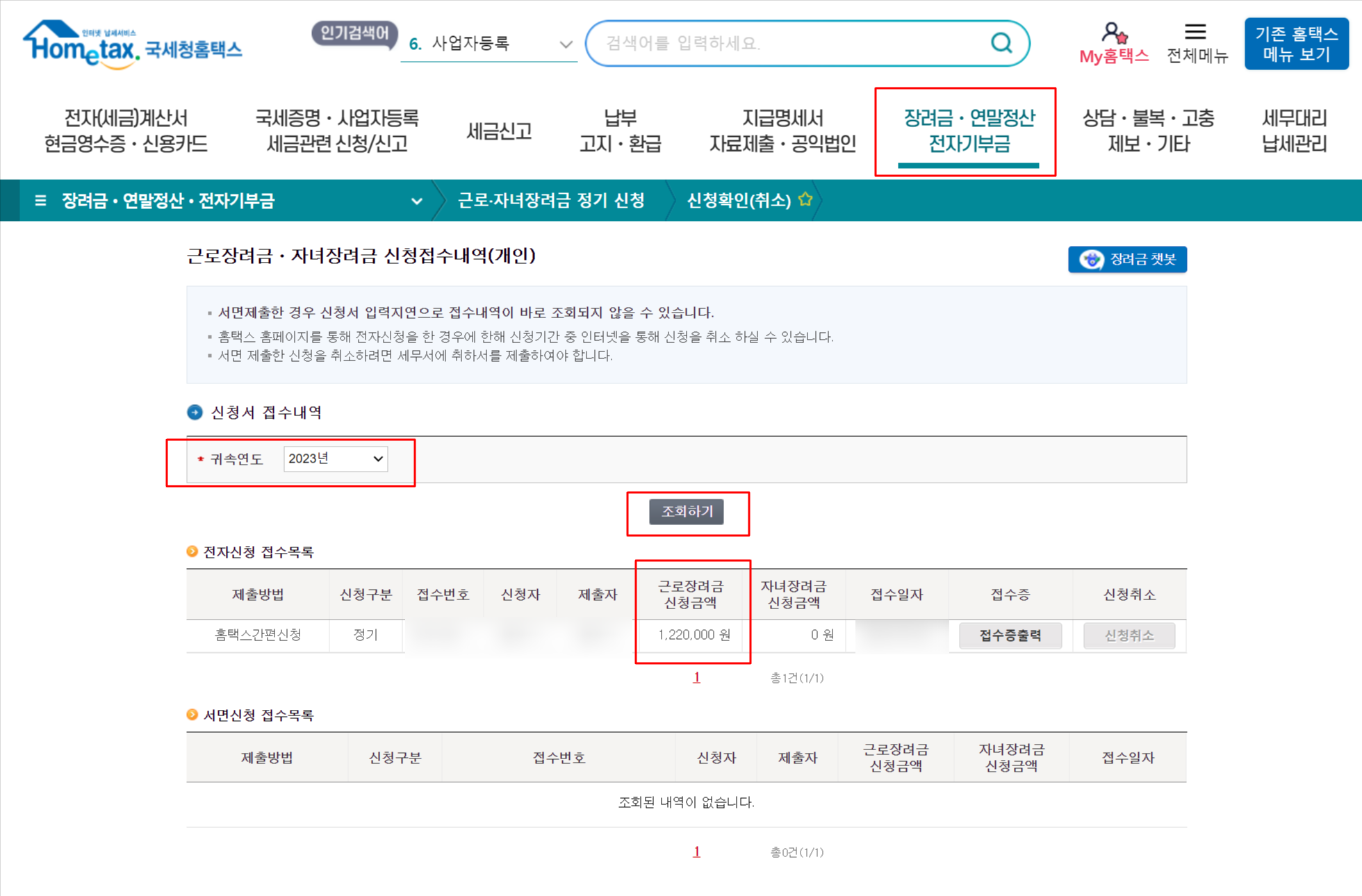The height and width of the screenshot is (896, 1362).
Task: Expand the 귀속연도 2023년 dropdown
Action: (x=336, y=458)
